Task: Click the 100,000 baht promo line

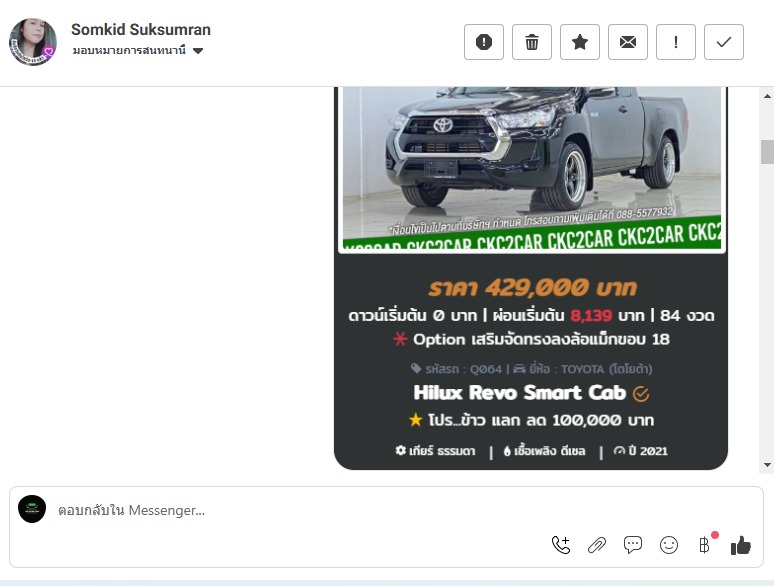Action: 531,420
